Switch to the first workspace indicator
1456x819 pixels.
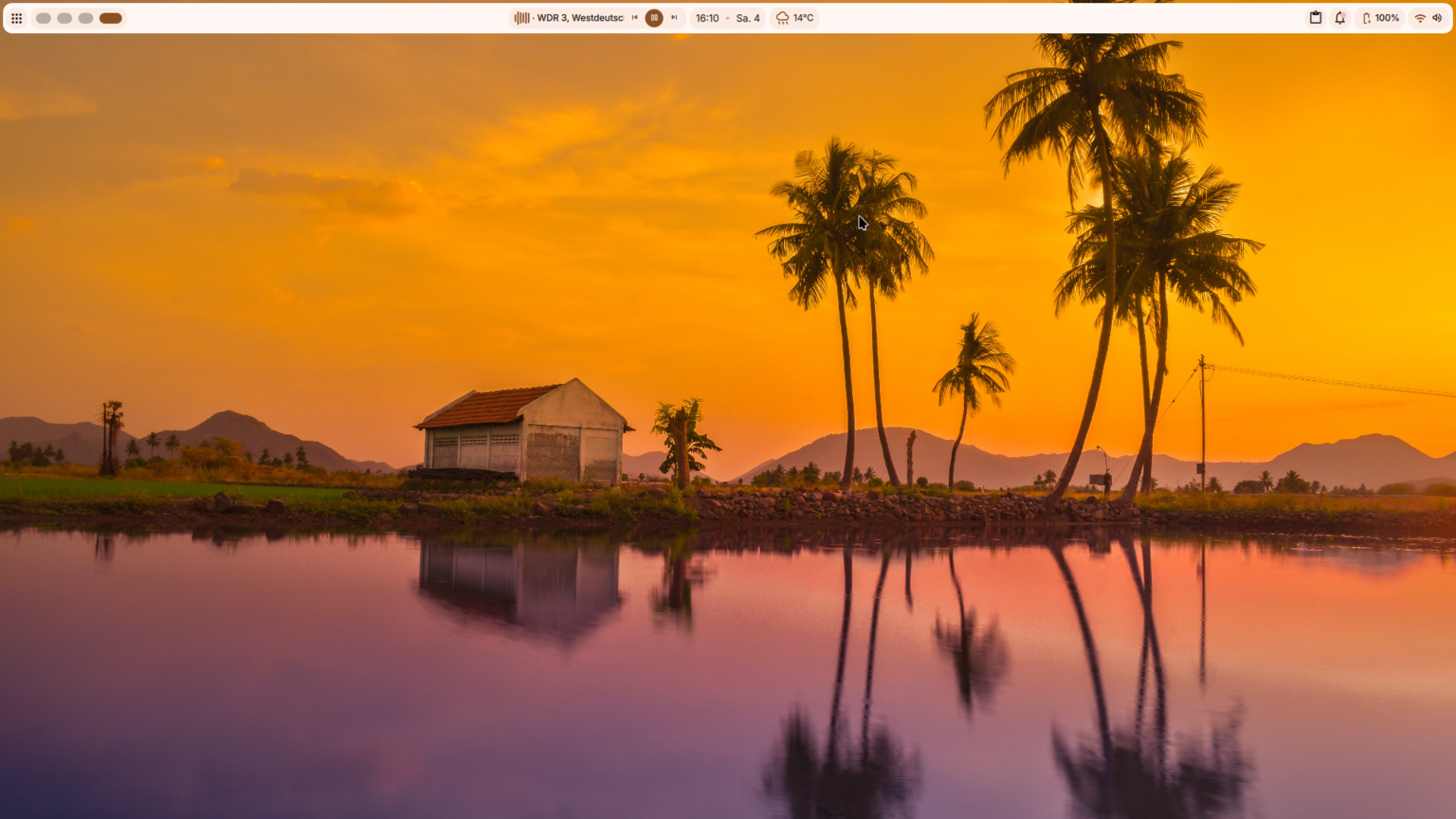tap(44, 18)
